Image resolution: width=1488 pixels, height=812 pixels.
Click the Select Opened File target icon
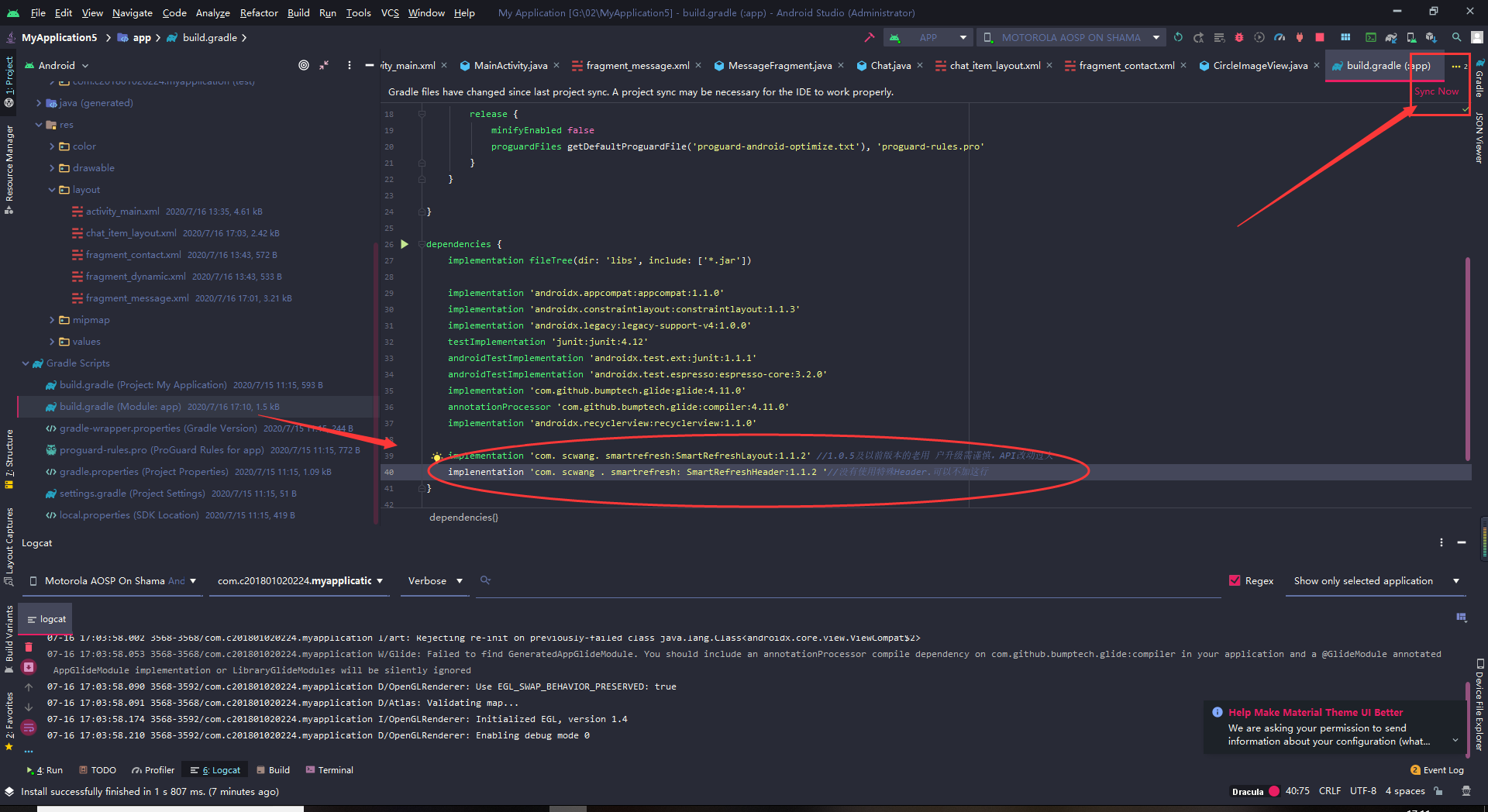(304, 65)
